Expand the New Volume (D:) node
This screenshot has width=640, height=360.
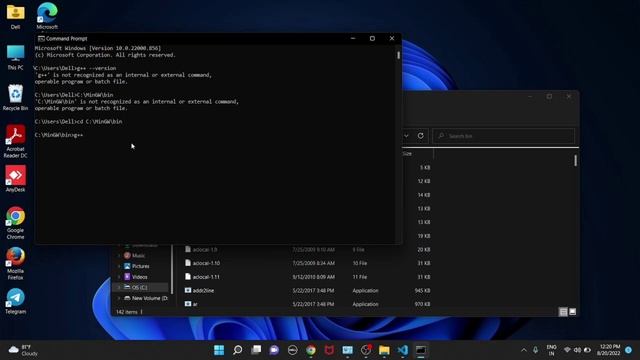(119, 298)
